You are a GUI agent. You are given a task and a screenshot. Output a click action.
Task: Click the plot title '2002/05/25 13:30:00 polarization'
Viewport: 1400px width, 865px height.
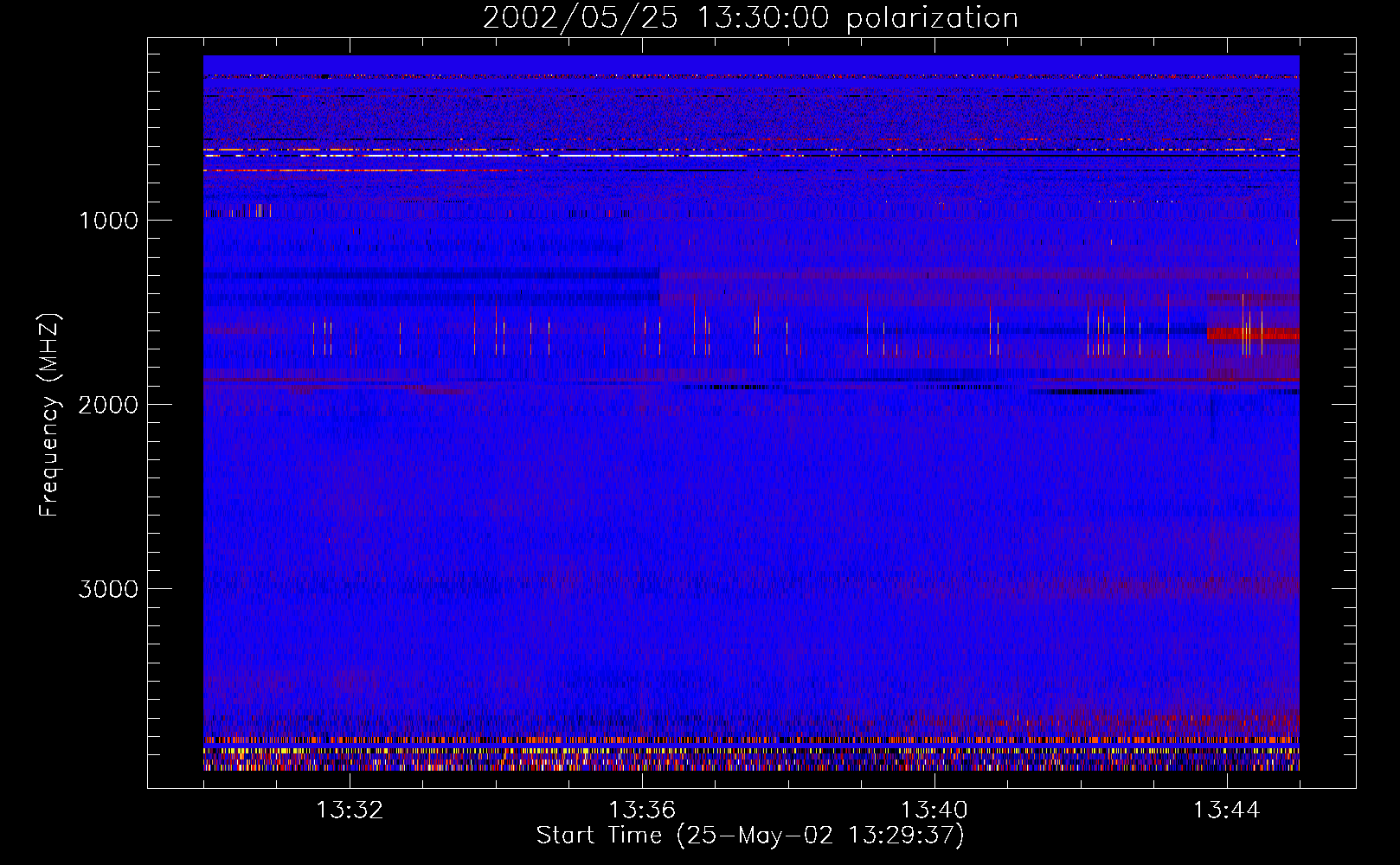point(750,18)
